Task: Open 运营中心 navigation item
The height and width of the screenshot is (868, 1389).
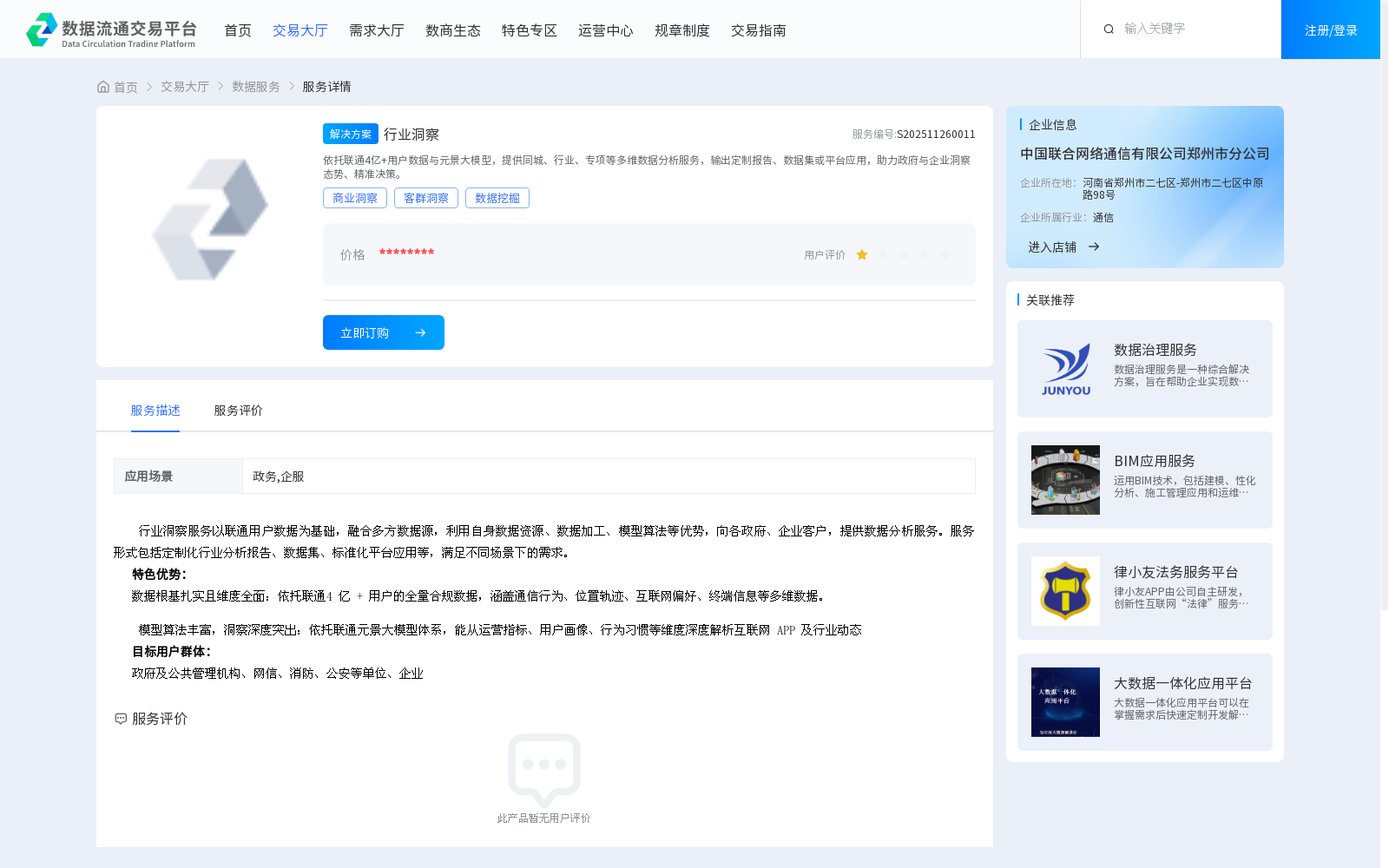Action: click(x=606, y=30)
